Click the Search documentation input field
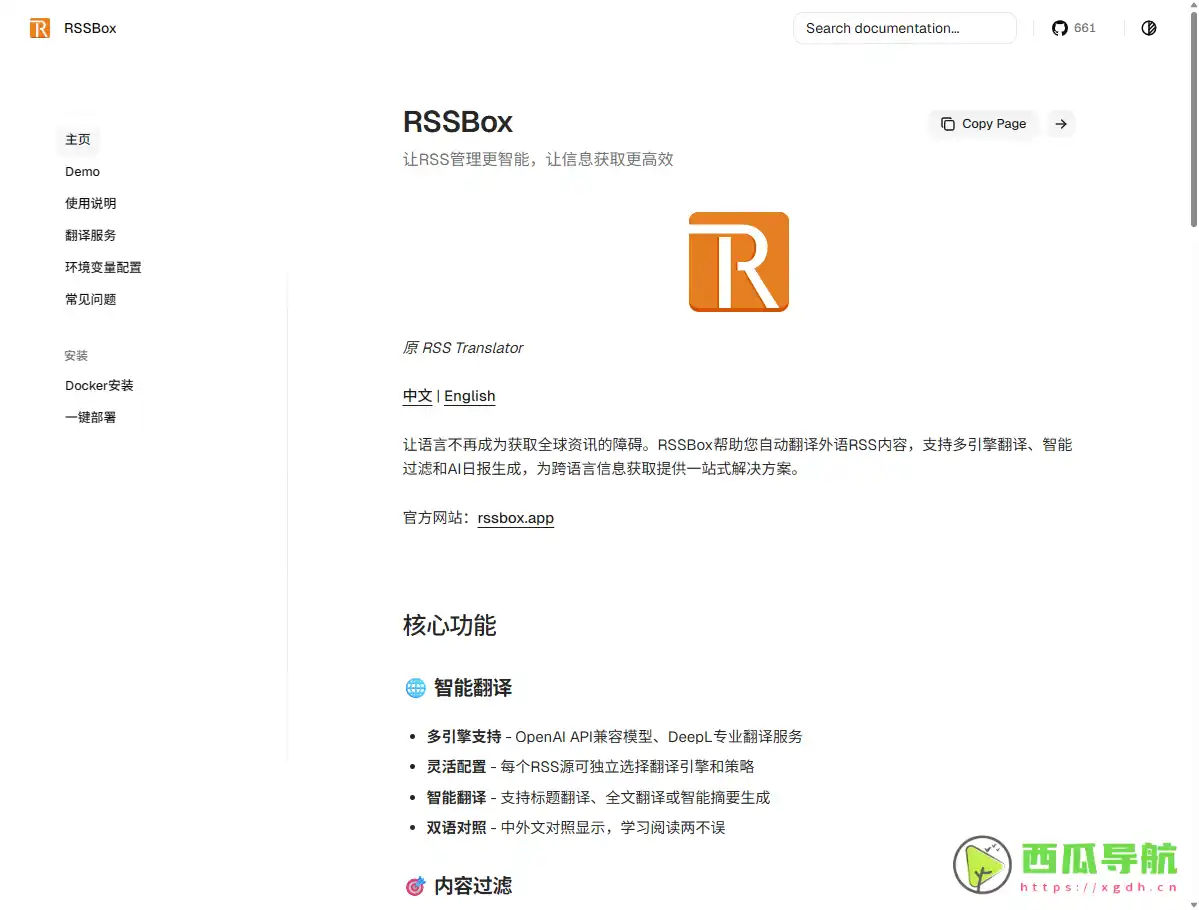Viewport: 1199px width, 910px height. tap(903, 28)
